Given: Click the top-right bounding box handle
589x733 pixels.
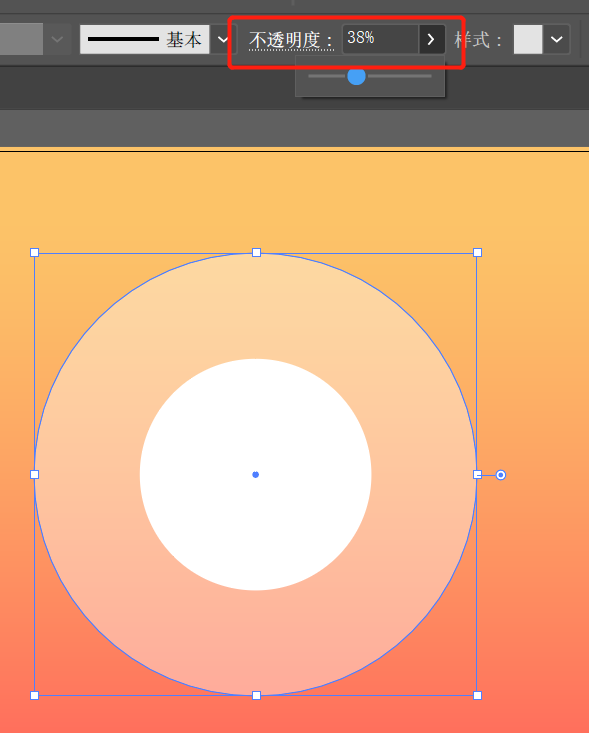Looking at the screenshot, I should 477,252.
